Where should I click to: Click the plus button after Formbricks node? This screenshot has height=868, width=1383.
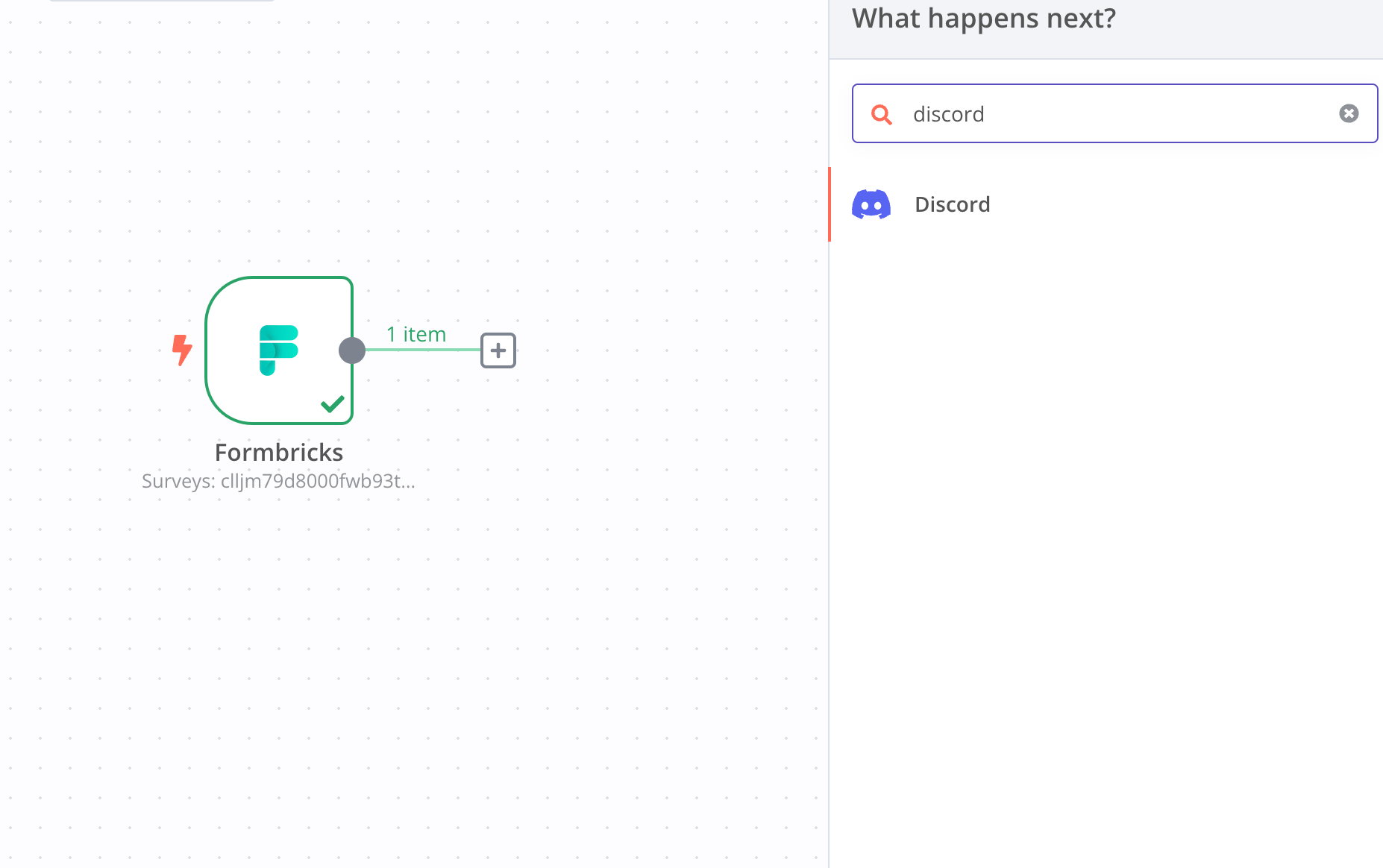coord(498,350)
